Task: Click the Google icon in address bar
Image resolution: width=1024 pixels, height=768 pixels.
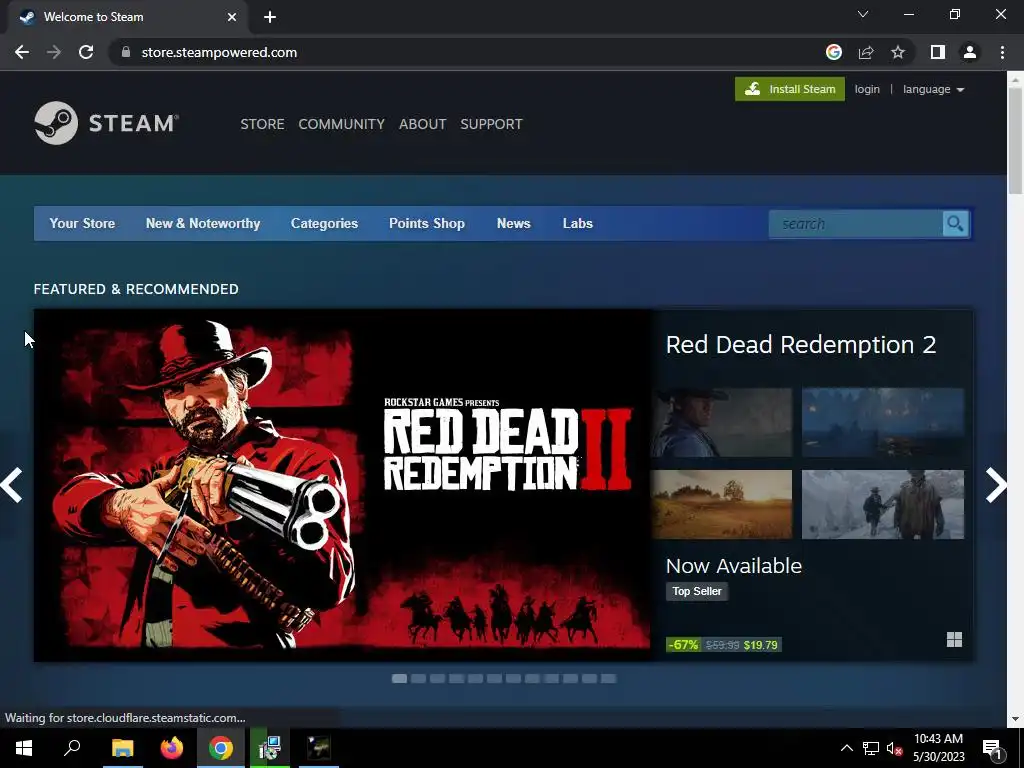Action: pyautogui.click(x=833, y=52)
